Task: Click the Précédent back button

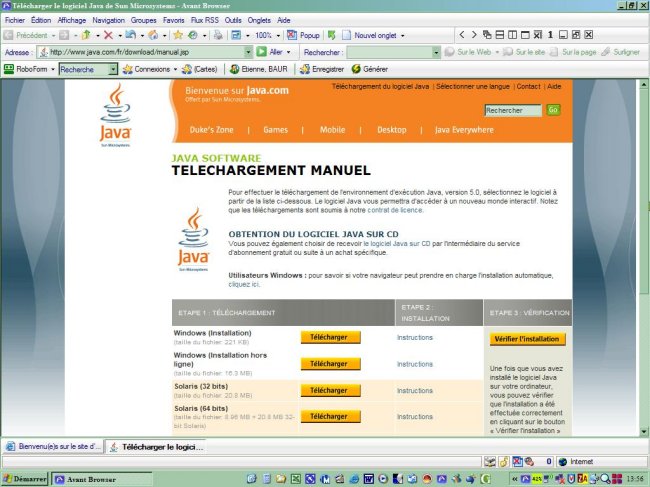Action: (26, 35)
